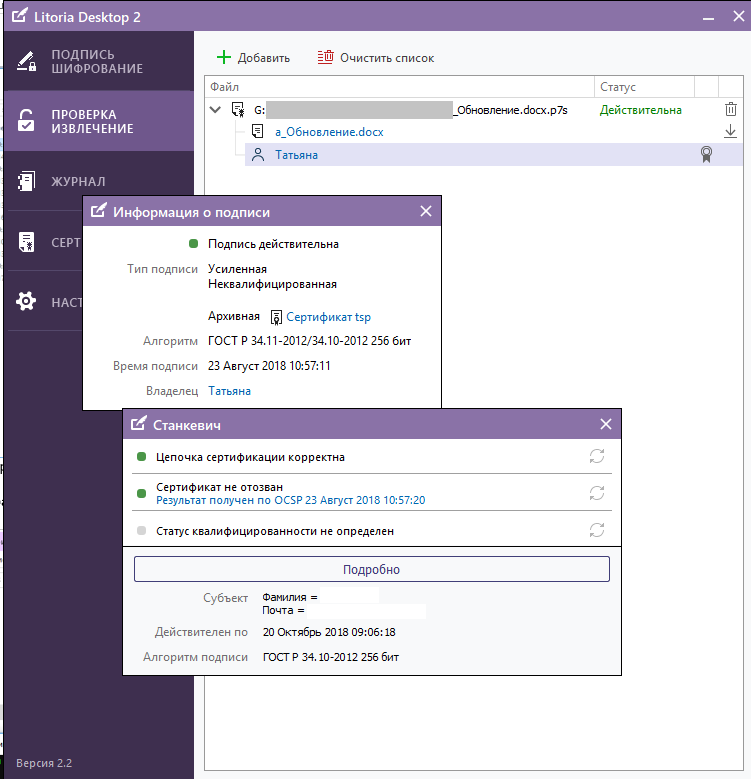
Task: Select signer Татьяна in the file tree
Action: (x=297, y=155)
